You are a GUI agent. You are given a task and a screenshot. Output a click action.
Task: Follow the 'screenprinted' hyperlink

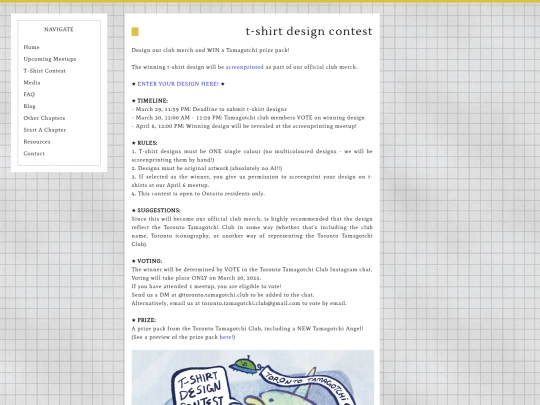245,67
